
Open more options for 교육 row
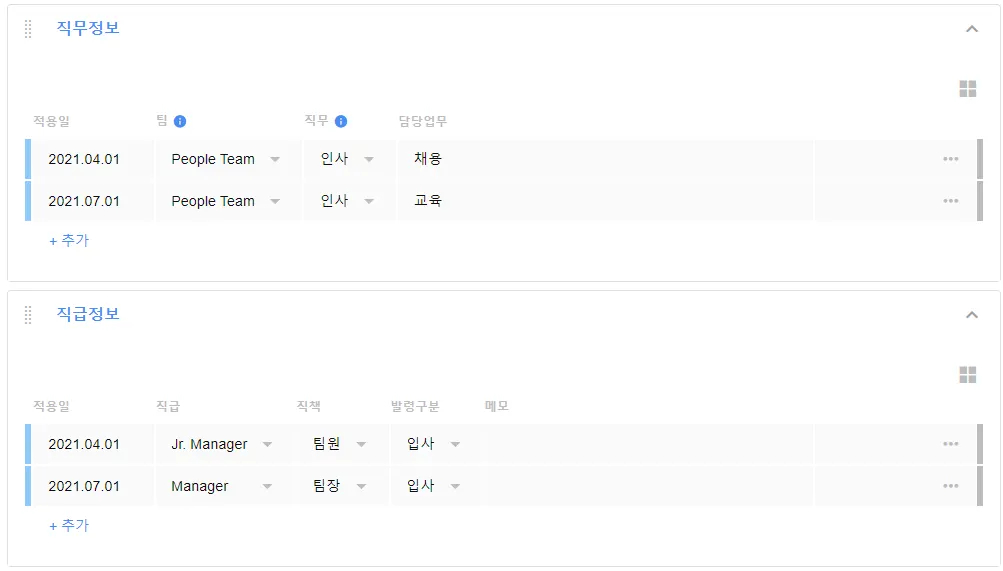coord(950,201)
